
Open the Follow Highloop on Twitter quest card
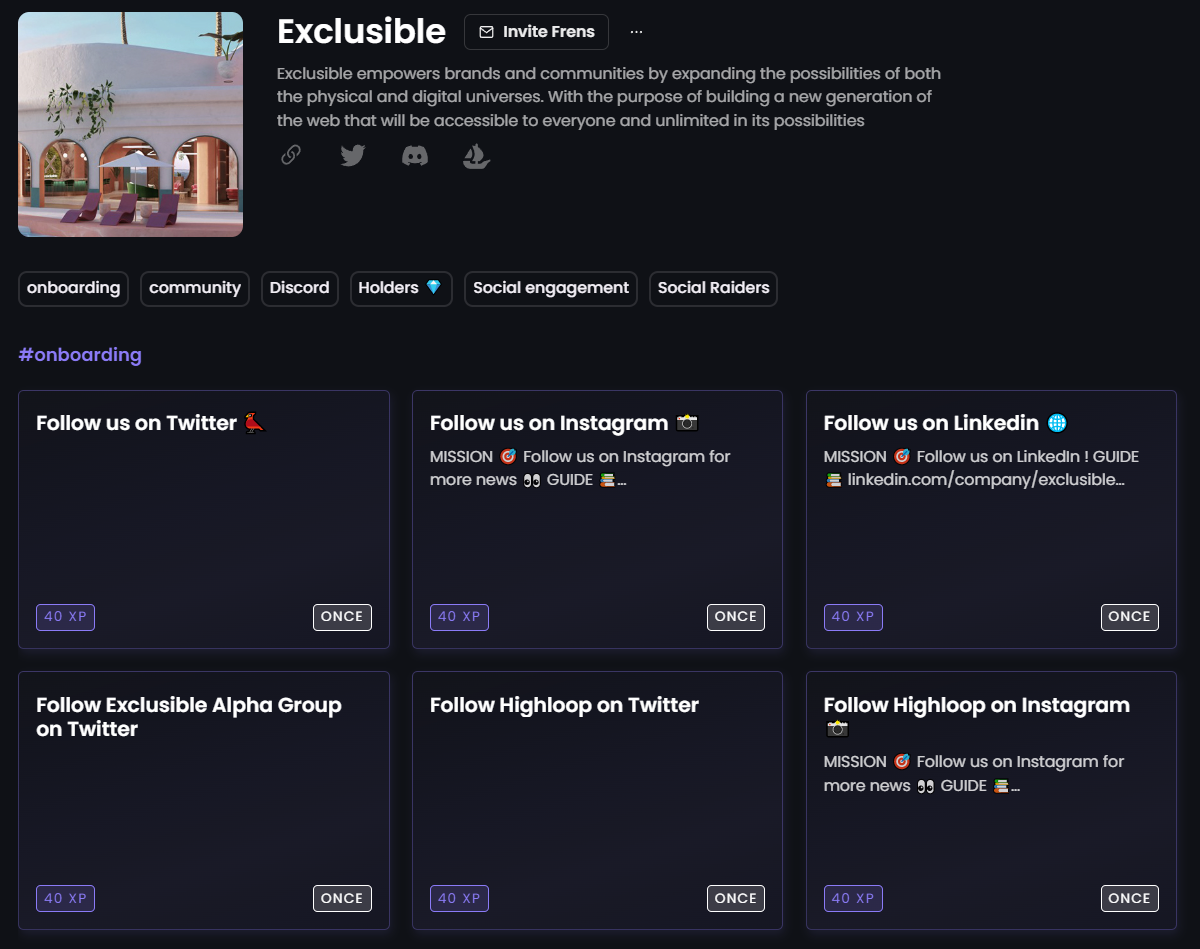click(597, 799)
